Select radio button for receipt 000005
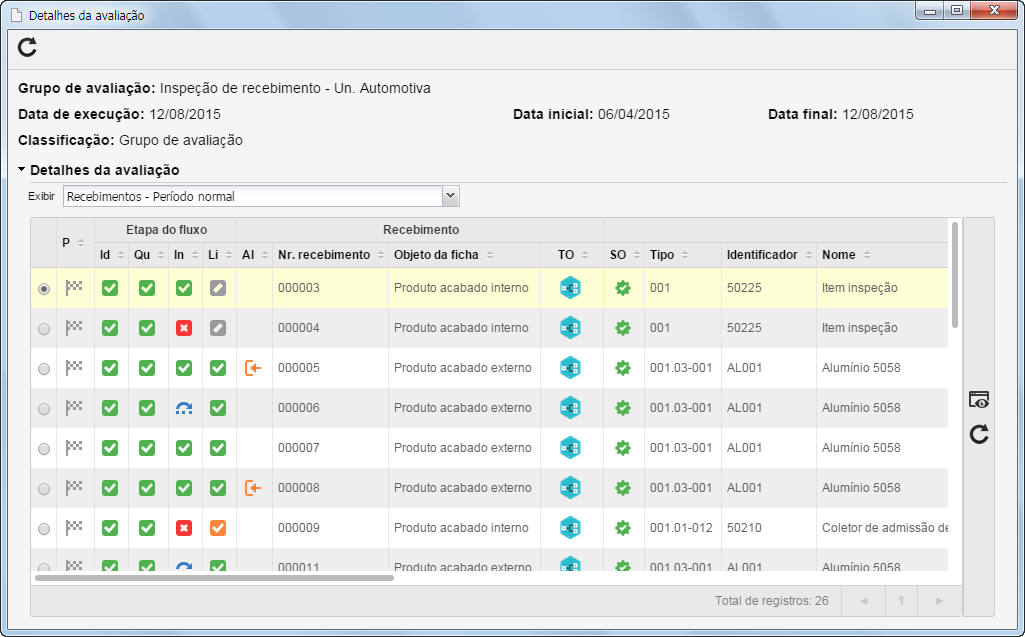 click(x=44, y=369)
